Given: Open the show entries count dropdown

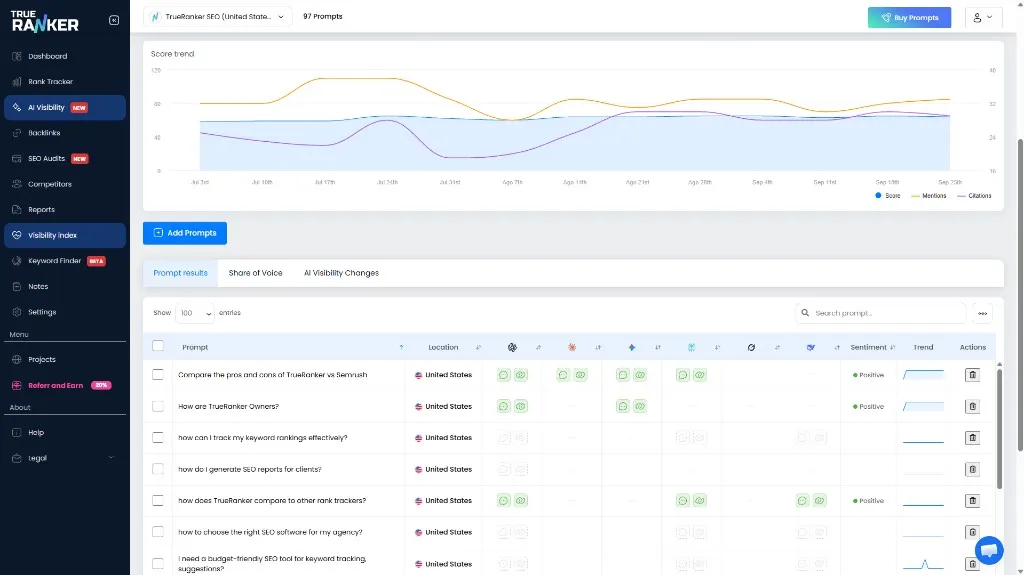Looking at the screenshot, I should click(195, 313).
